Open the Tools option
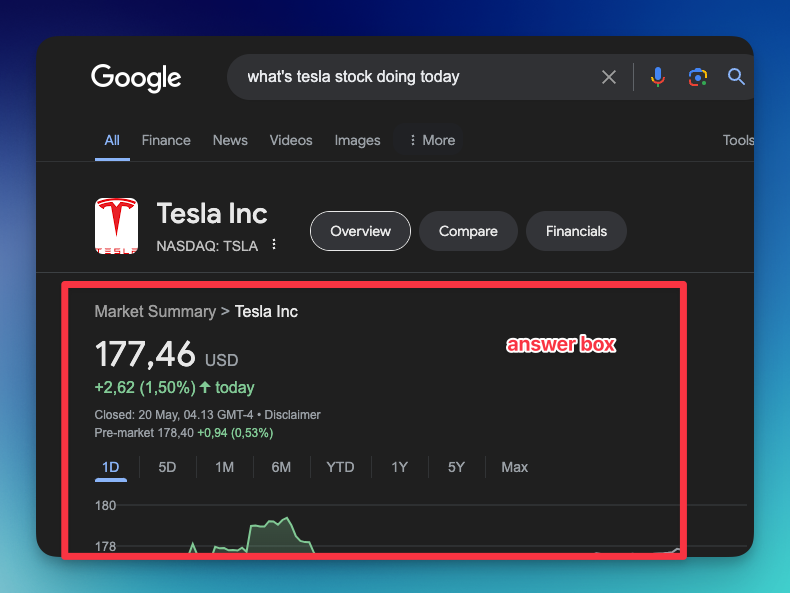The width and height of the screenshot is (790, 593). pos(738,140)
